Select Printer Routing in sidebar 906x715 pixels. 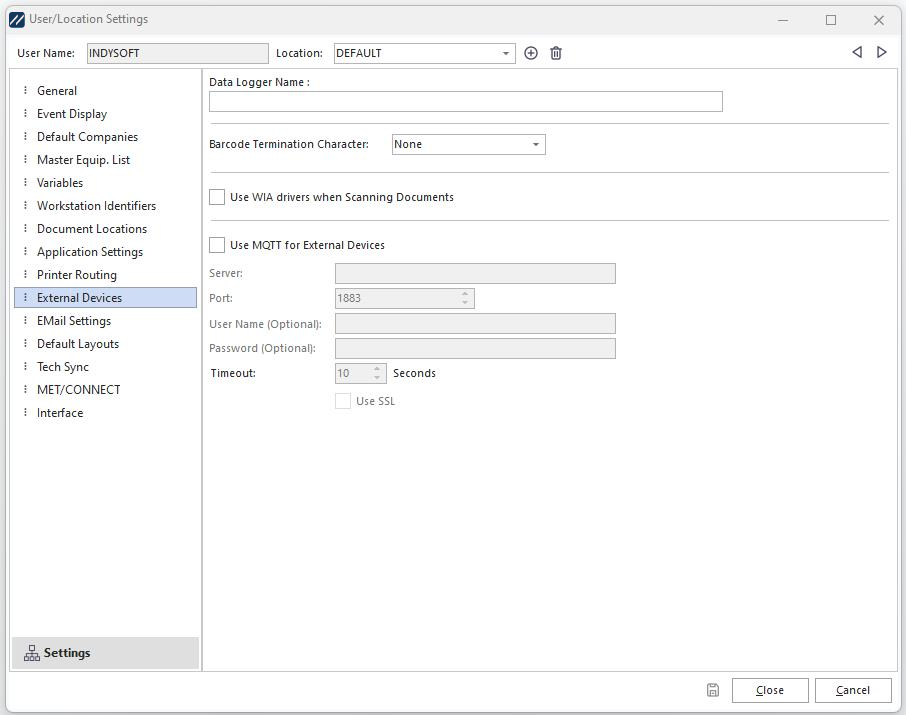point(105,275)
